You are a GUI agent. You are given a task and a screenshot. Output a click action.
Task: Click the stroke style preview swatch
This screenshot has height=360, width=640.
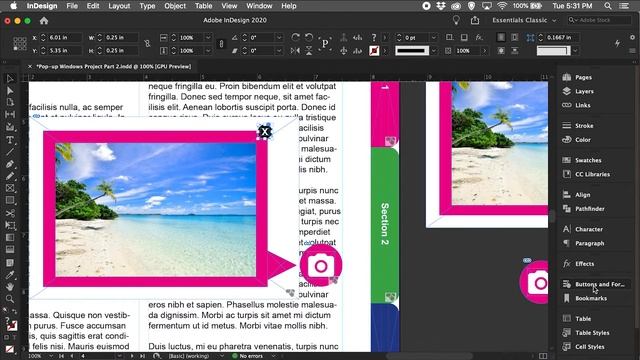412,51
